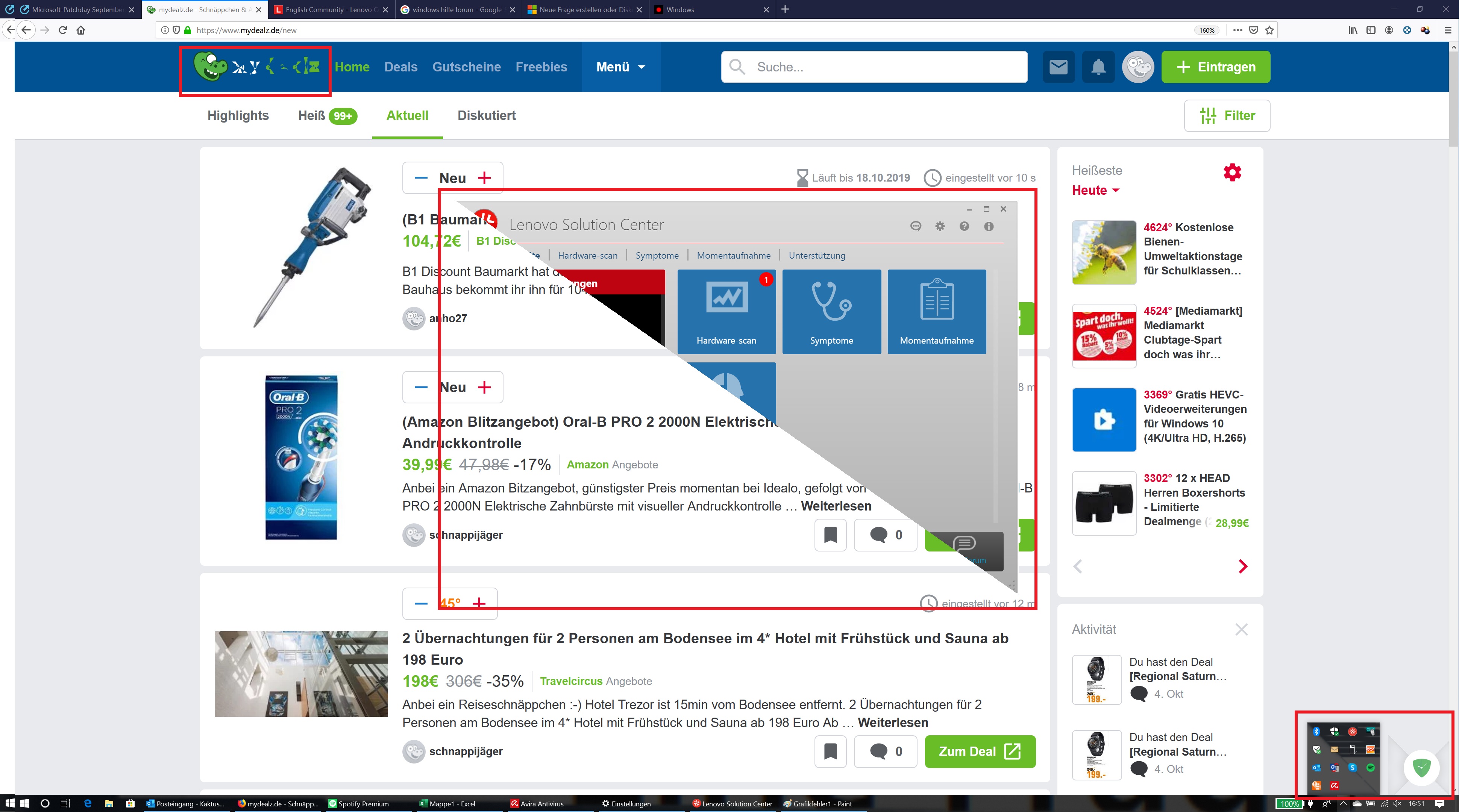Select the Gutscheine navigation item

pyautogui.click(x=466, y=67)
